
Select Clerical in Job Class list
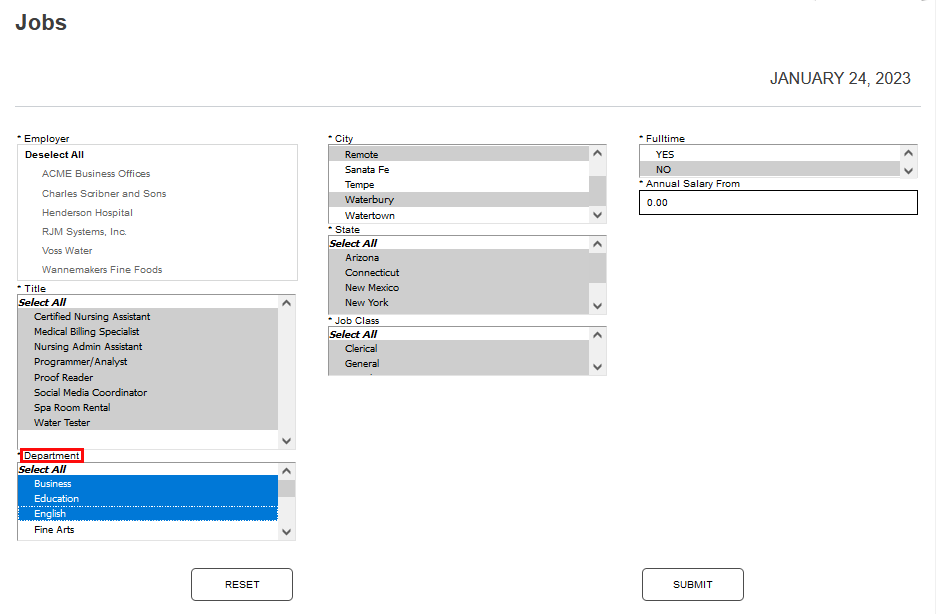click(361, 349)
